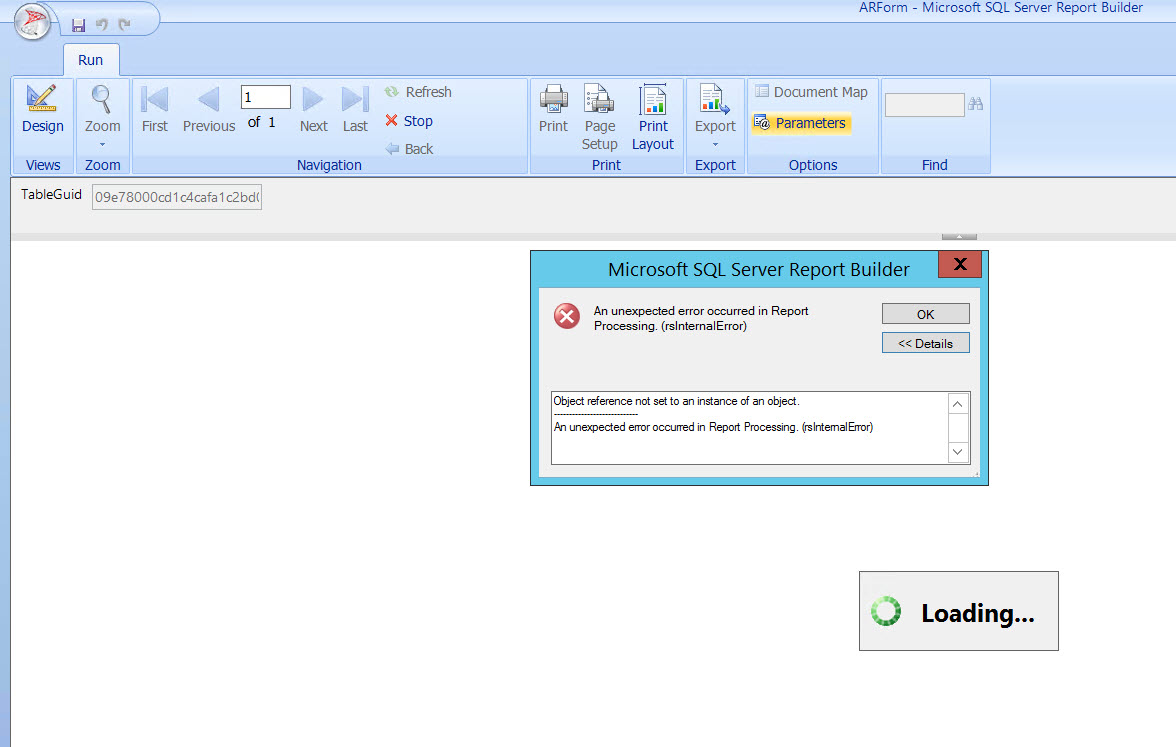Open the Report Builder application orb button

click(32, 21)
